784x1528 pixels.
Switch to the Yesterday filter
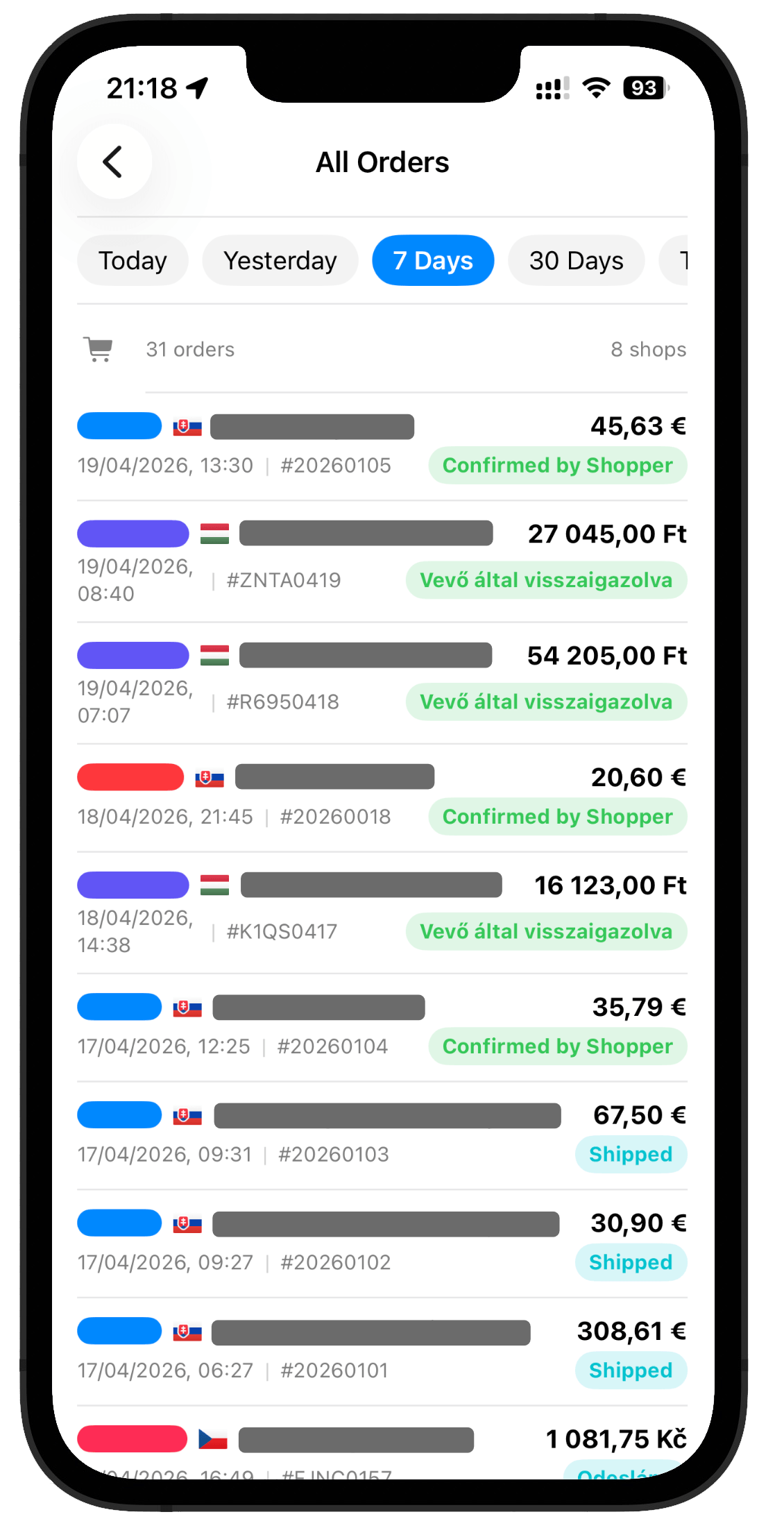tap(280, 261)
